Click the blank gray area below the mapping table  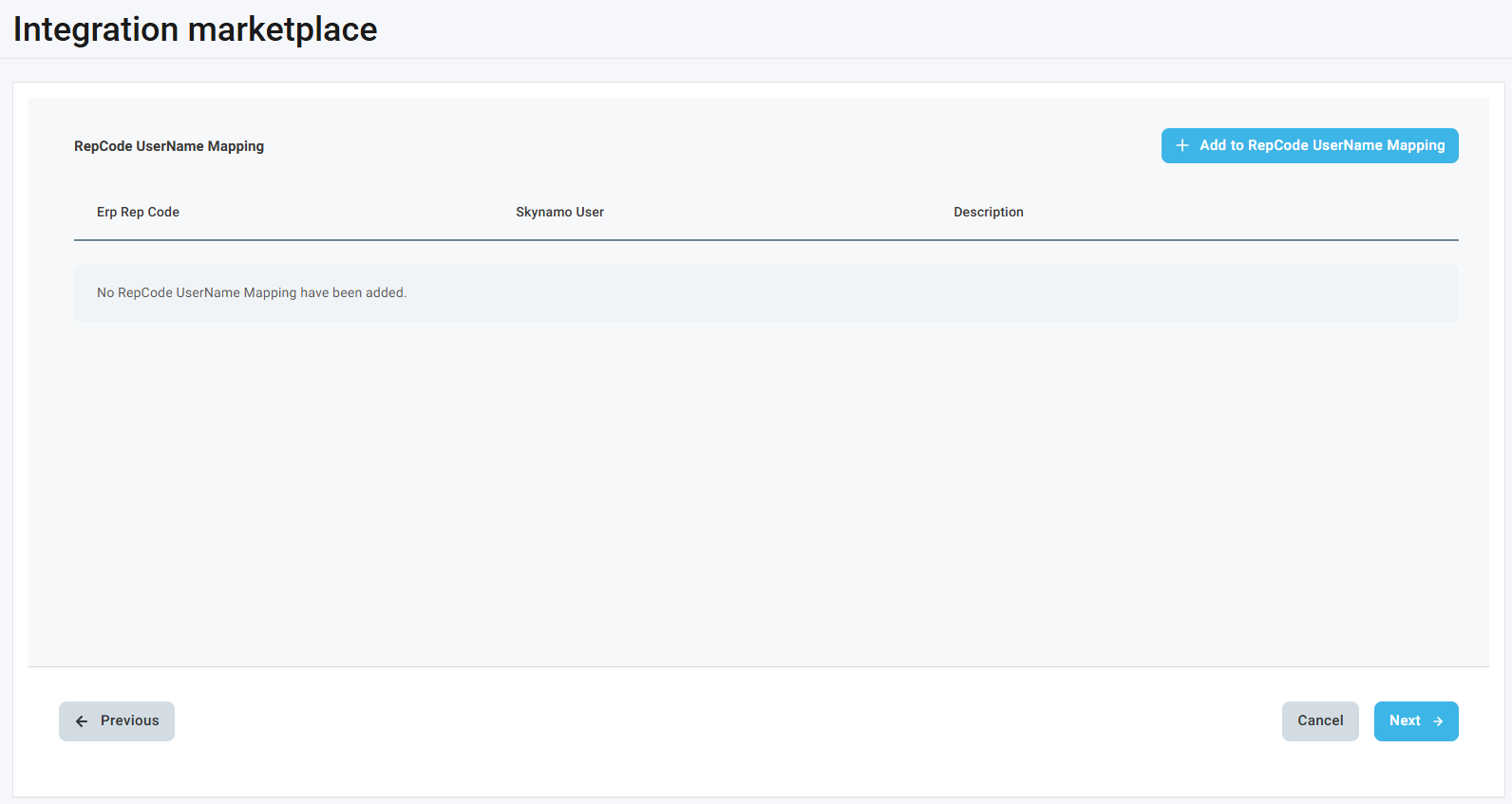(760, 494)
